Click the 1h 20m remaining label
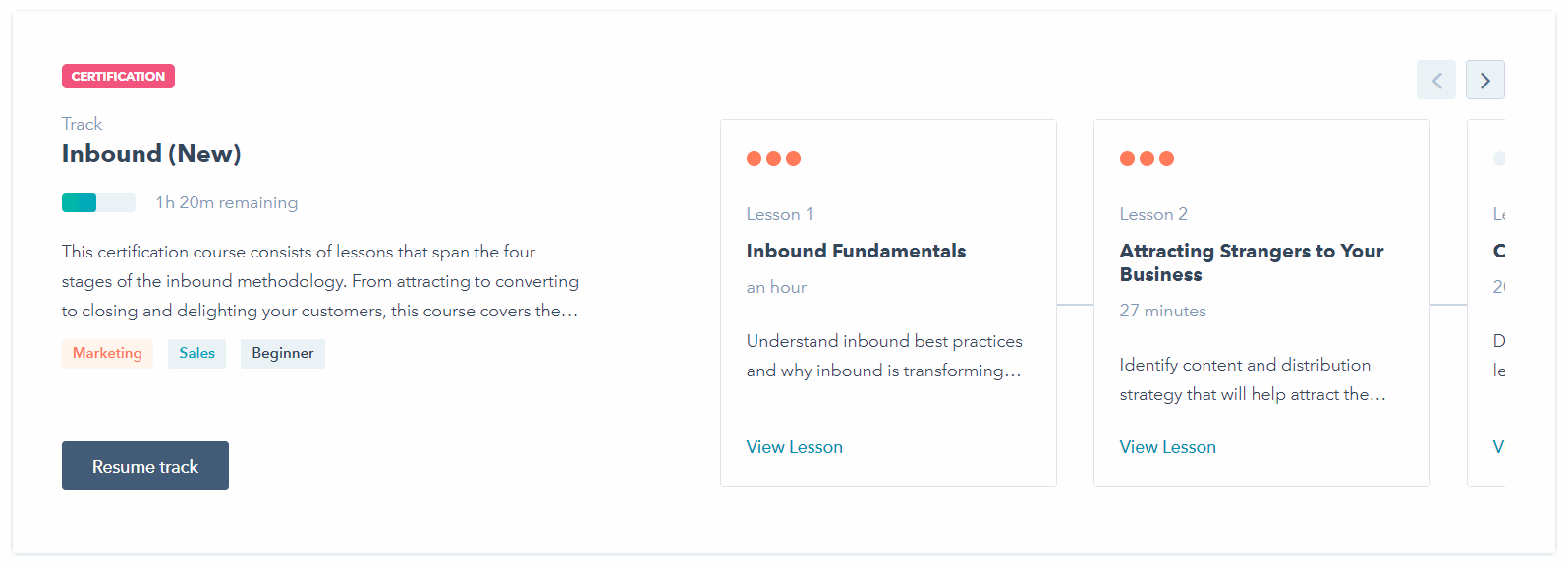1568x571 pixels. pos(227,202)
